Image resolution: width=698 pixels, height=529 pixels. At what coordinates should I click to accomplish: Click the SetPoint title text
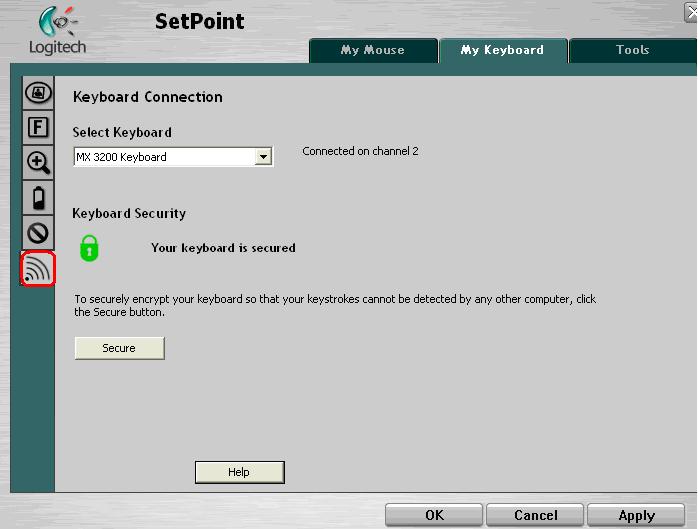(199, 21)
